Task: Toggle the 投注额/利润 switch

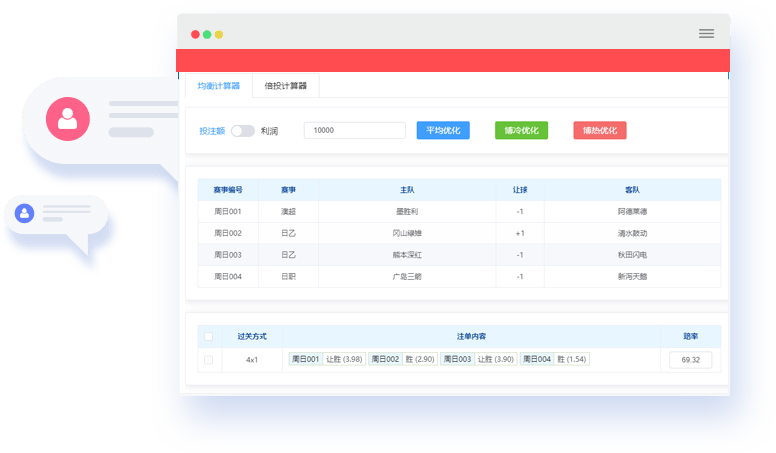Action: 243,131
